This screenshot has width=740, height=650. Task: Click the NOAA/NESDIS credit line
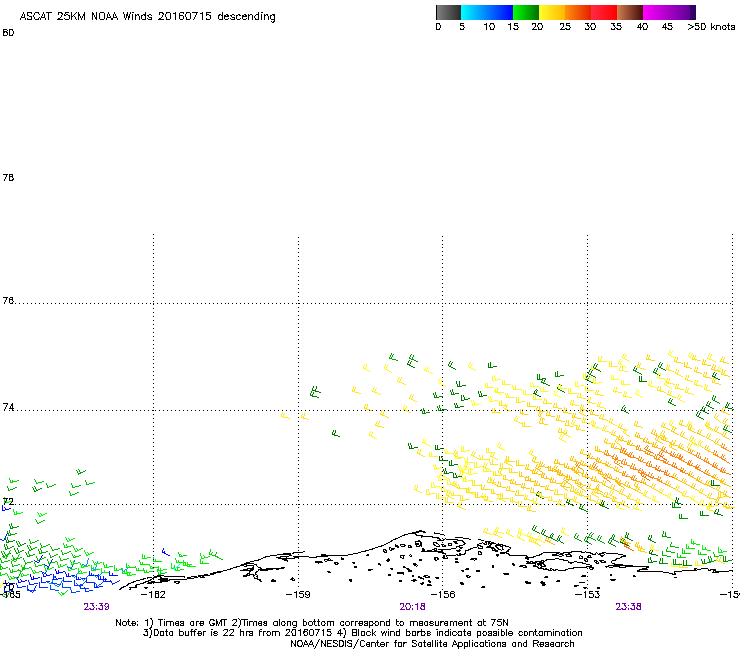(x=432, y=643)
